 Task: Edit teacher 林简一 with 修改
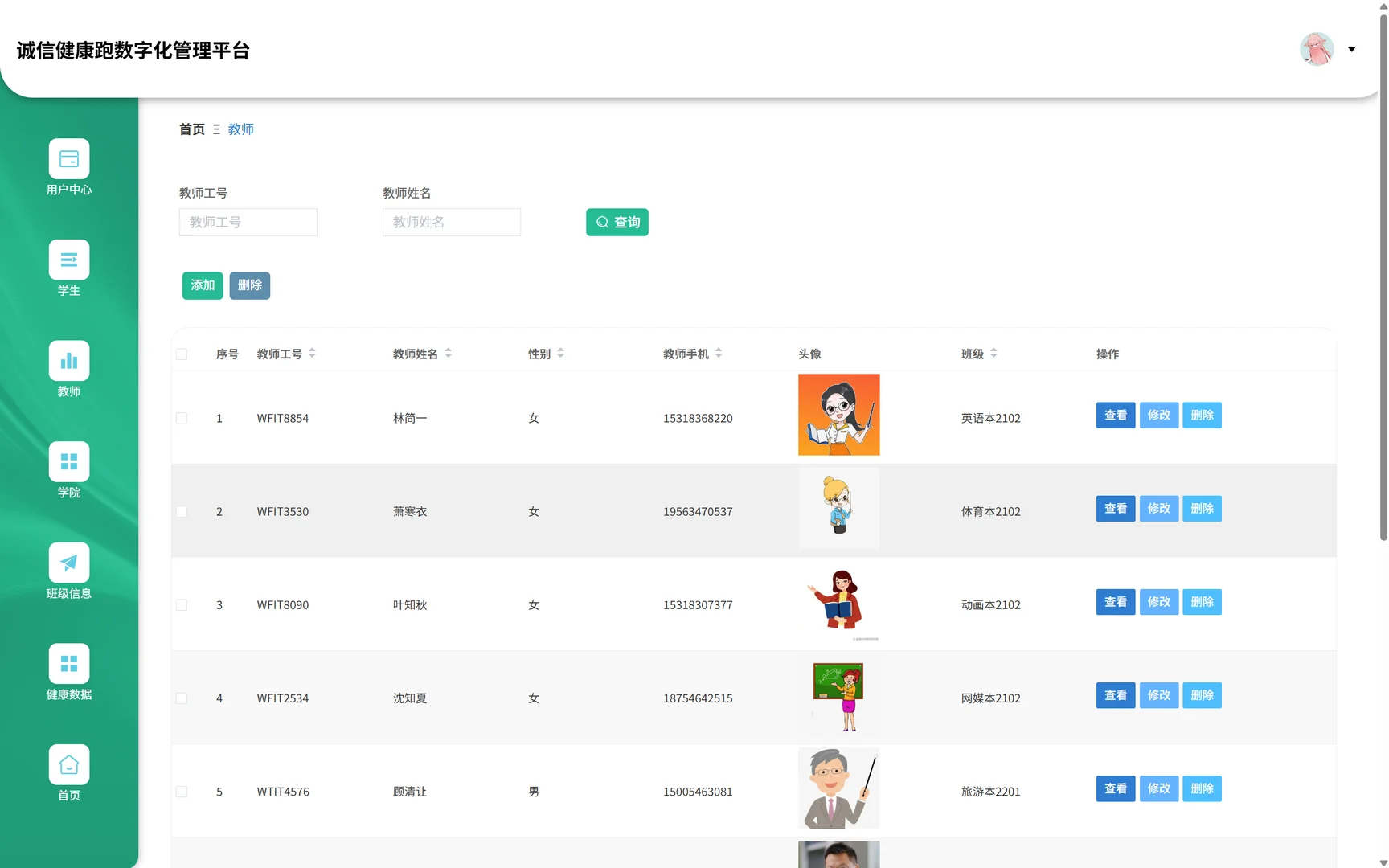(x=1159, y=416)
